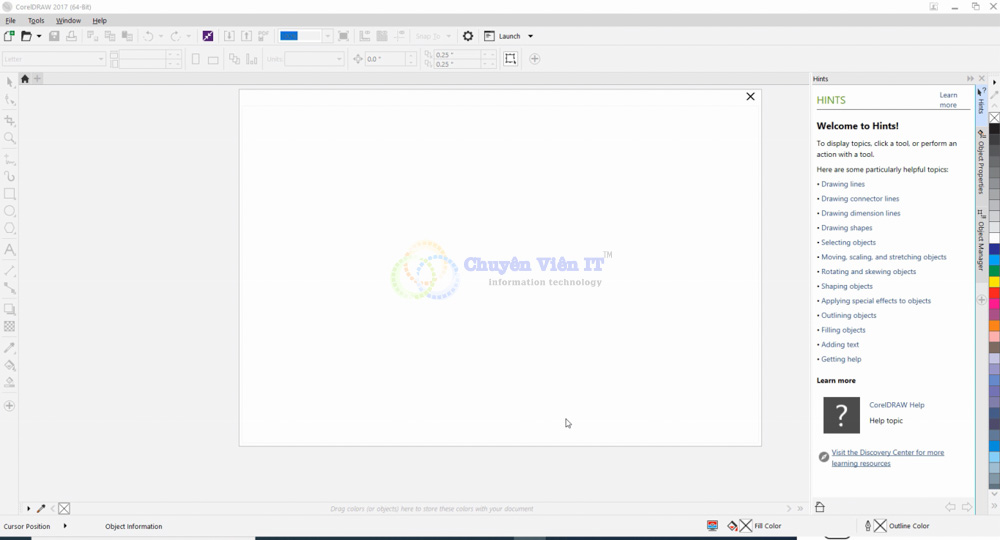The image size is (1000, 540).
Task: Open Options via the gear icon
Action: pyautogui.click(x=468, y=36)
